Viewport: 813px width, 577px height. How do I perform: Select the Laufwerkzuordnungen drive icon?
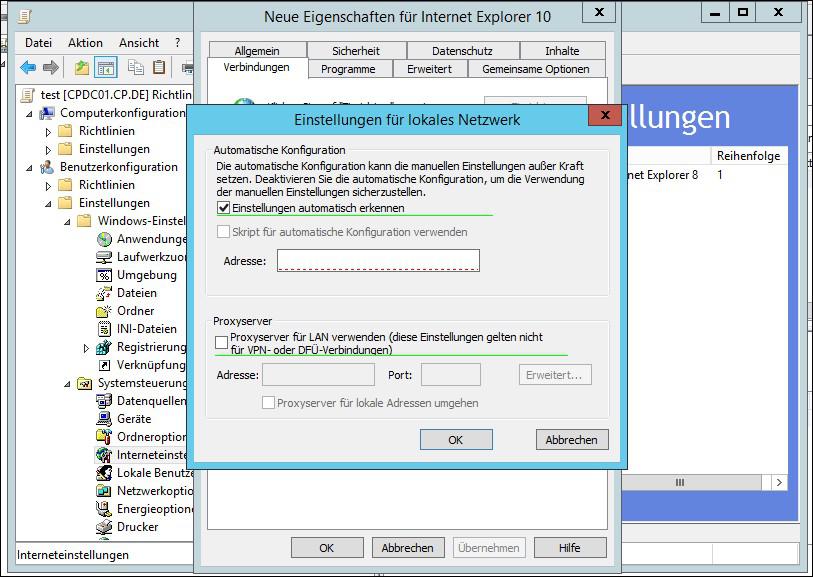pyautogui.click(x=104, y=257)
